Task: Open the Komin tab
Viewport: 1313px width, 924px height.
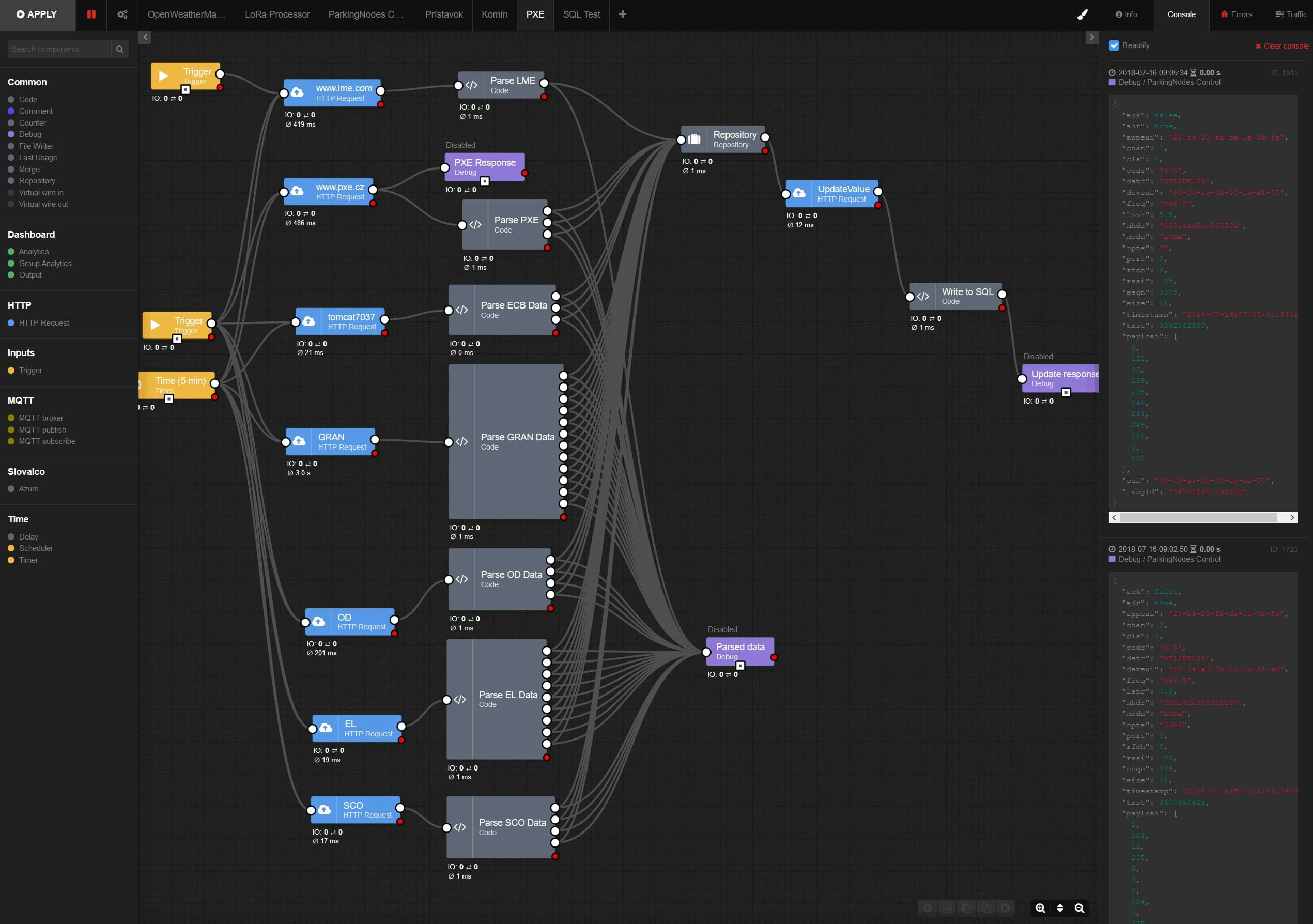Action: point(495,14)
